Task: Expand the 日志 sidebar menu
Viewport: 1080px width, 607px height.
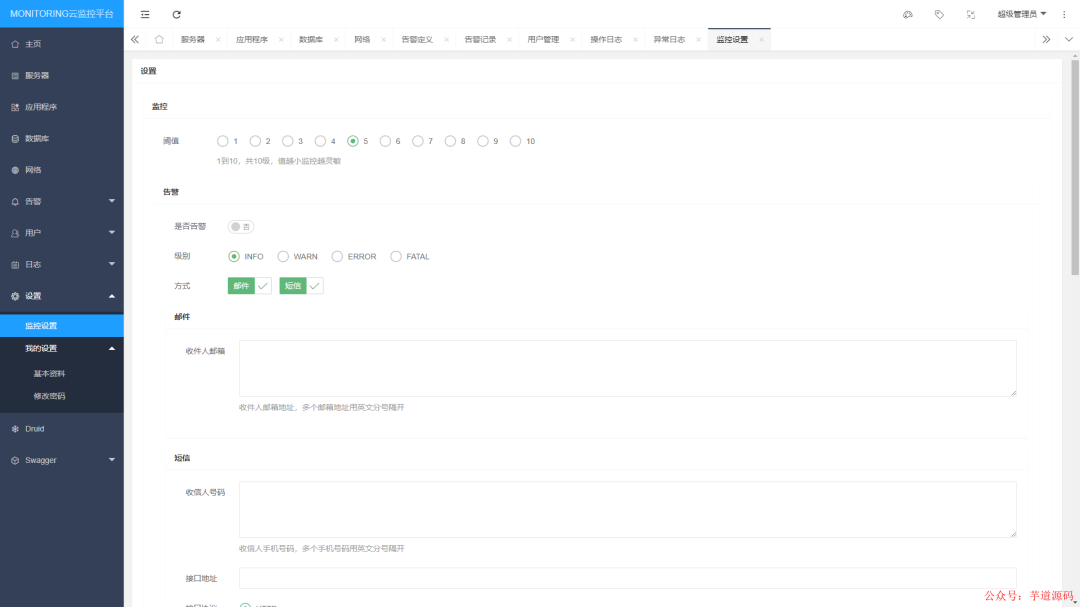Action: point(62,265)
